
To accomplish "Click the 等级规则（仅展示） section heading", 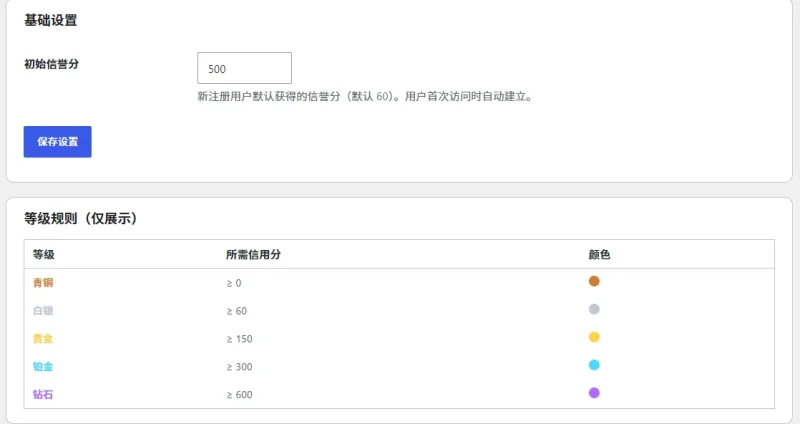I will coord(81,218).
